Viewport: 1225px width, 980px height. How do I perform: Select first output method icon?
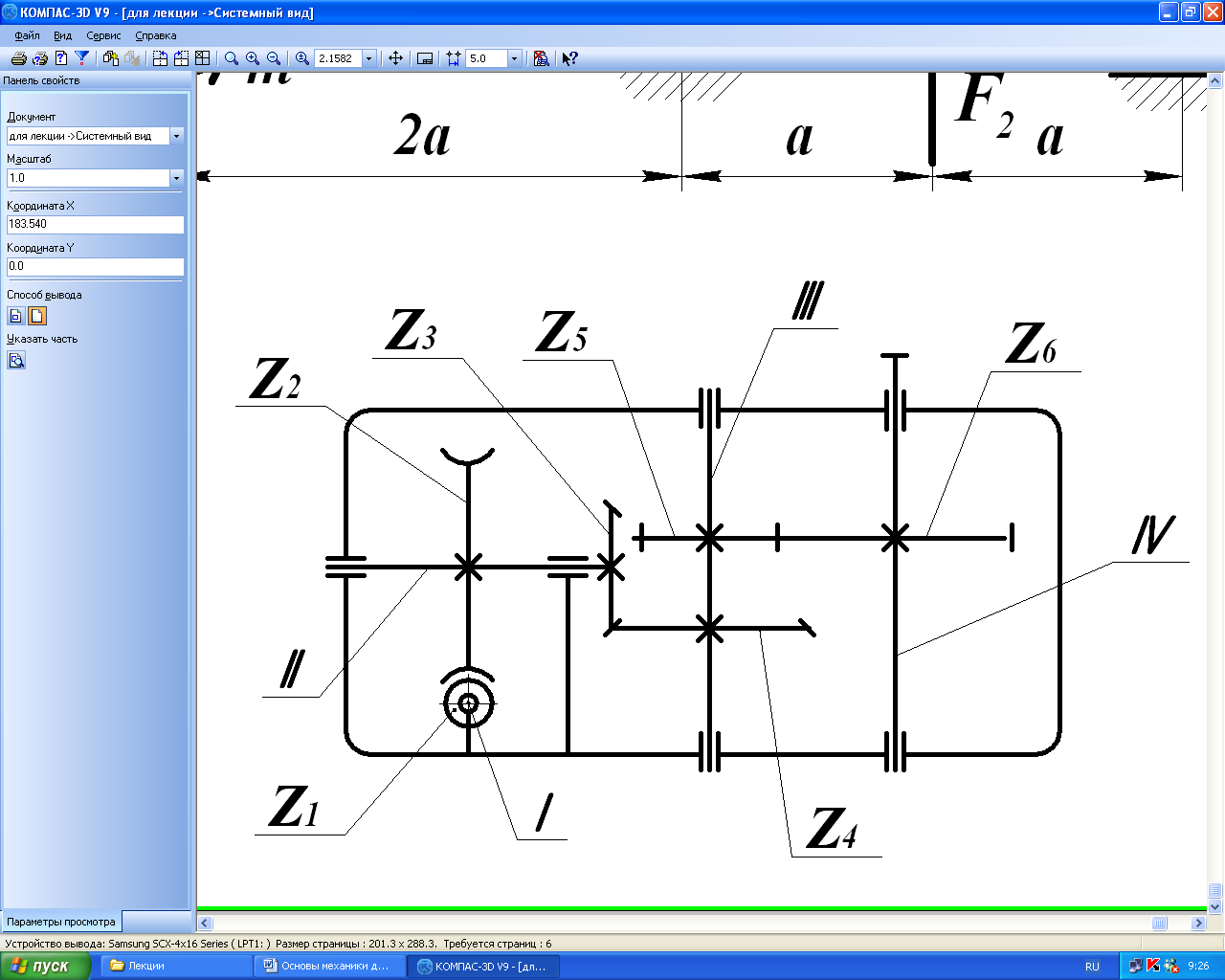pyautogui.click(x=16, y=316)
